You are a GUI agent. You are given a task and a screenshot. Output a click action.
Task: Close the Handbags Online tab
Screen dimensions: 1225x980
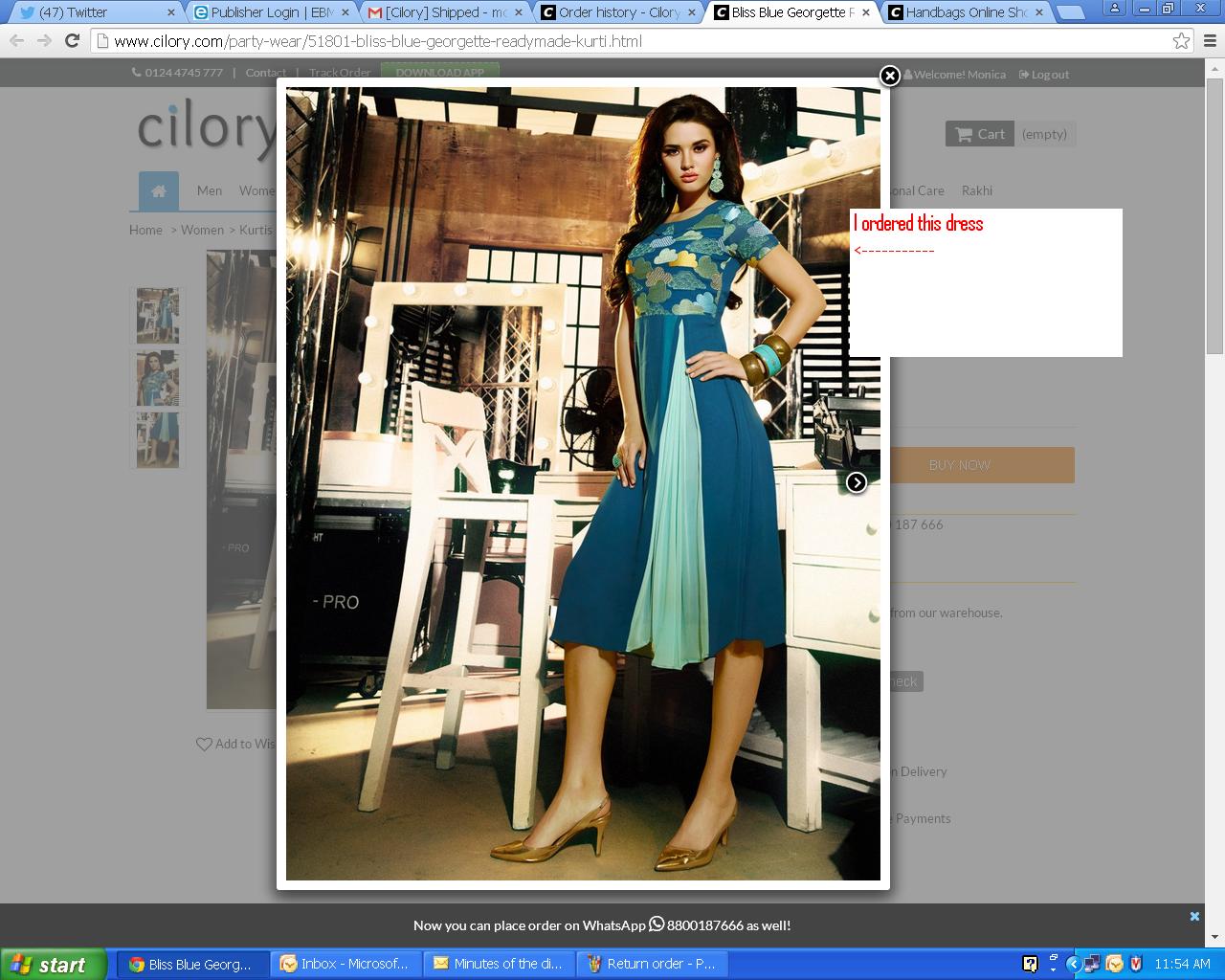coord(1040,12)
